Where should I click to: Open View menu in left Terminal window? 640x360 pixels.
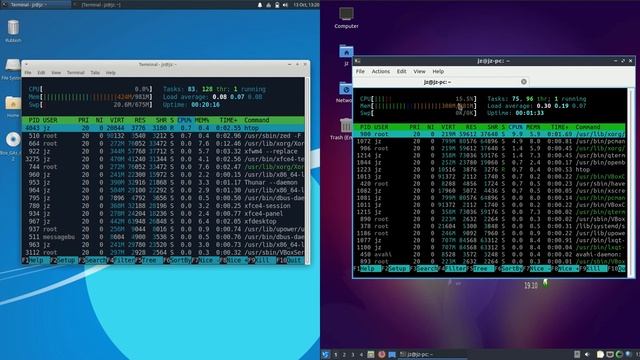56,73
